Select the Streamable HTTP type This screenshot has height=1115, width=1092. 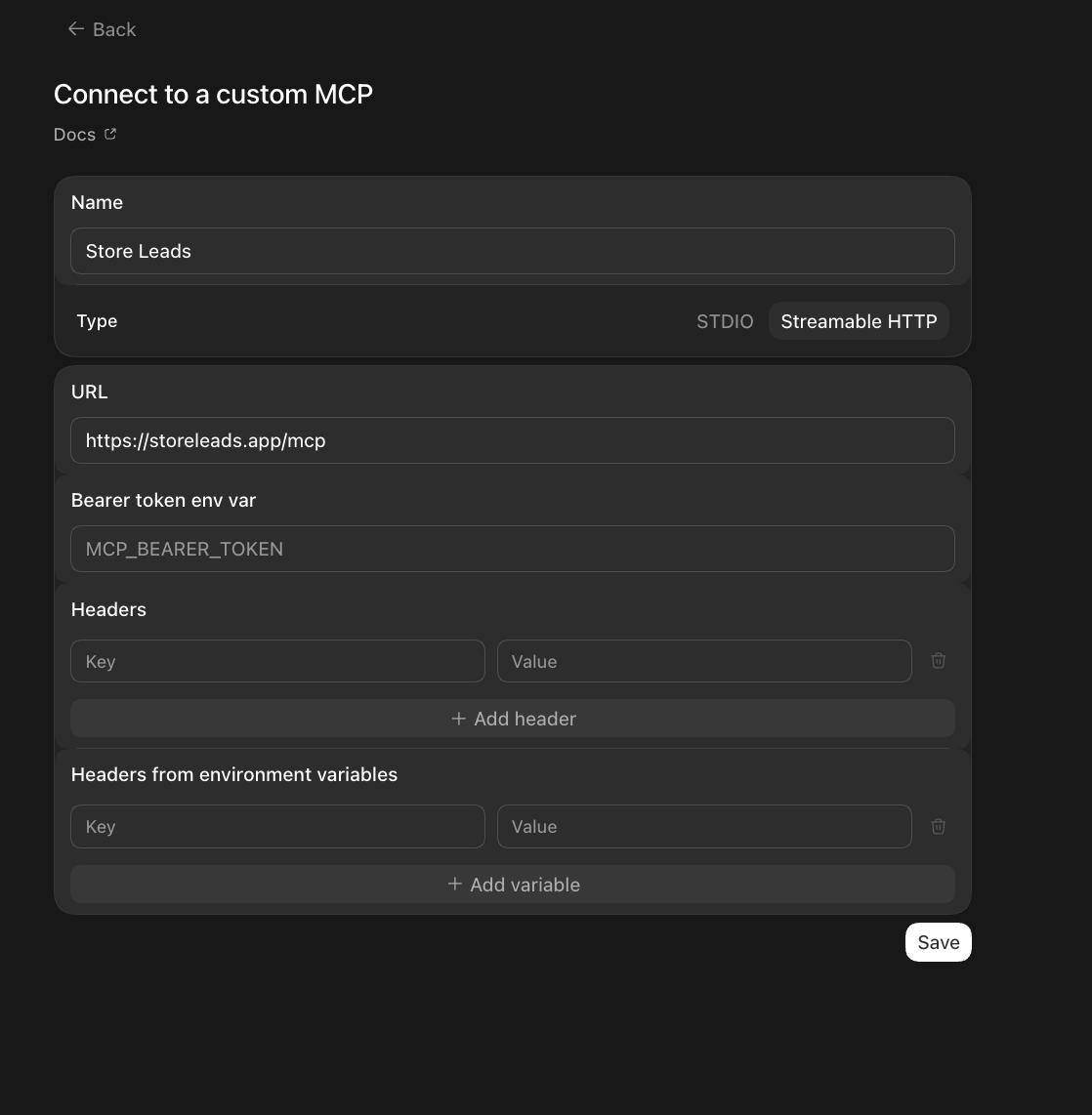pyautogui.click(x=859, y=321)
